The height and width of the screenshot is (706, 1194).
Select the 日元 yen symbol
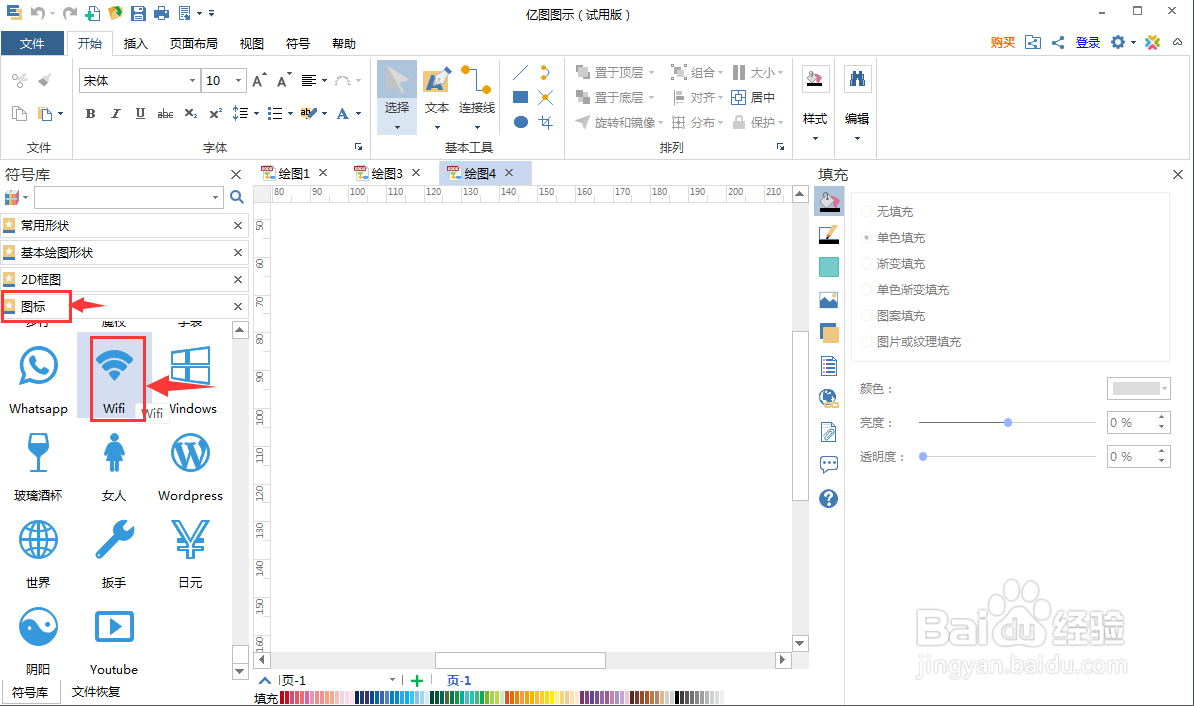coord(190,539)
